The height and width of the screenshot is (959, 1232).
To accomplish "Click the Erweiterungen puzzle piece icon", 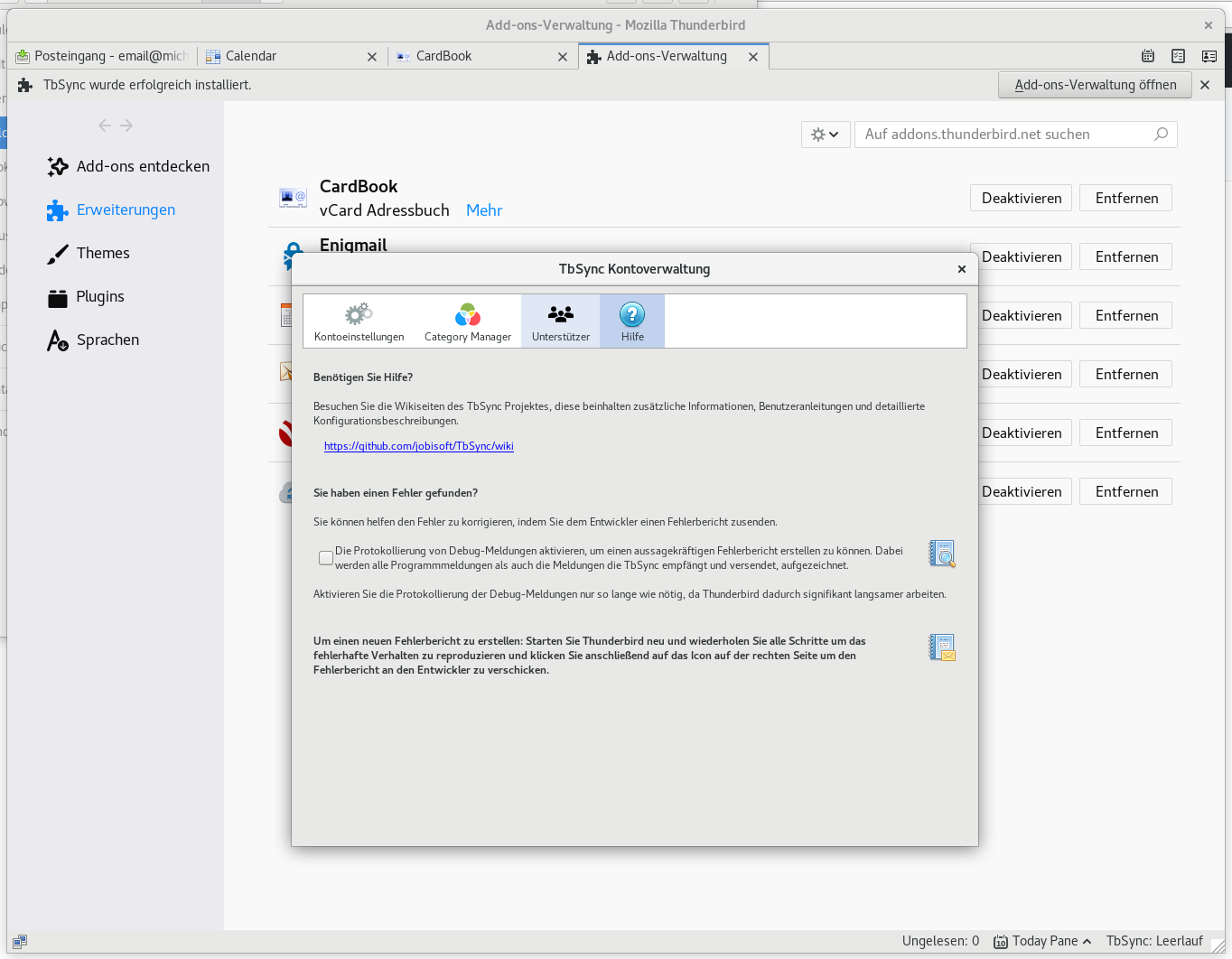I will point(58,210).
